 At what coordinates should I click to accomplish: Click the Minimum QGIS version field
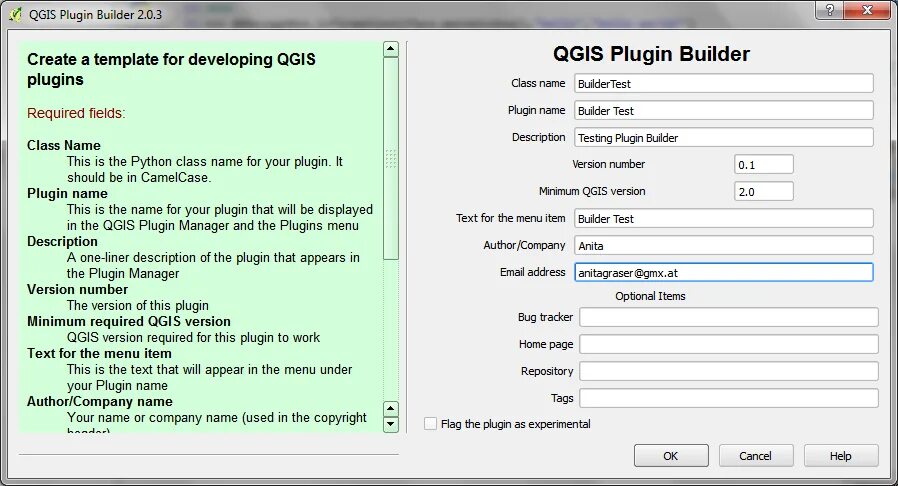tap(763, 192)
